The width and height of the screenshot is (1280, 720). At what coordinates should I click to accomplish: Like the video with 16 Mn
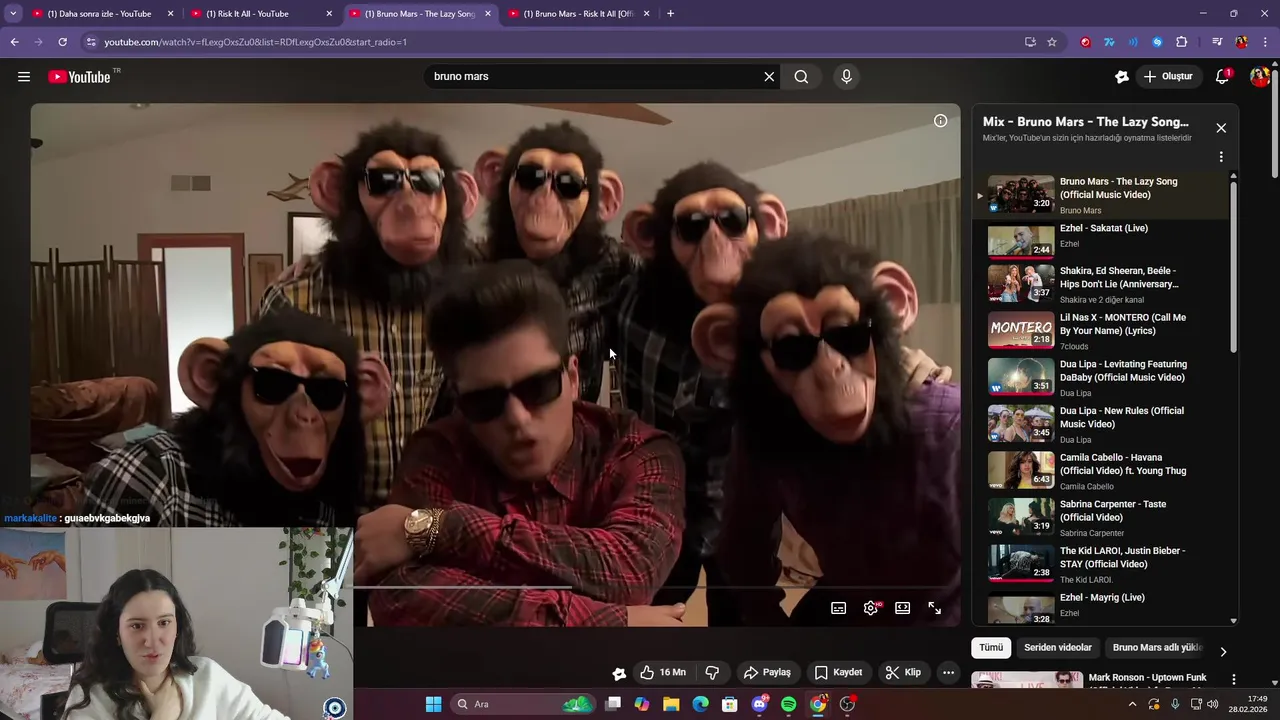point(662,673)
